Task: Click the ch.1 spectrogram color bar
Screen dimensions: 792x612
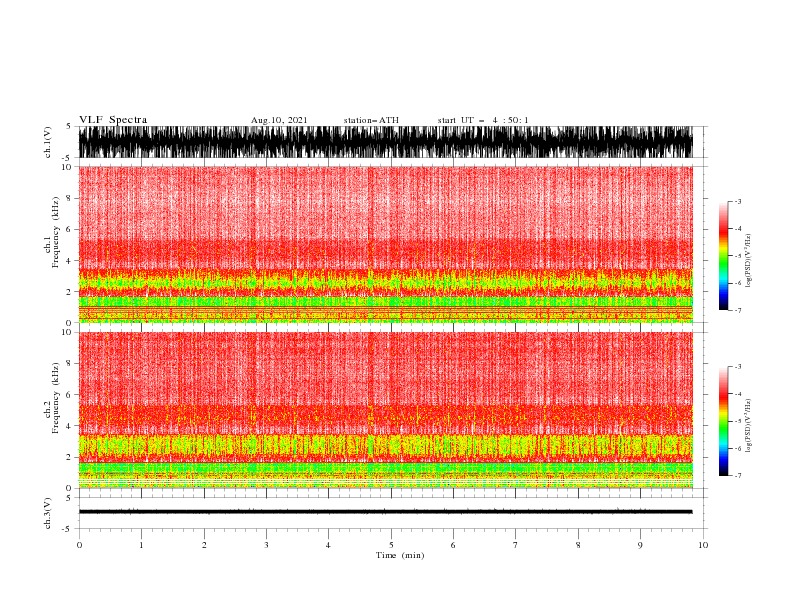Action: [x=723, y=256]
